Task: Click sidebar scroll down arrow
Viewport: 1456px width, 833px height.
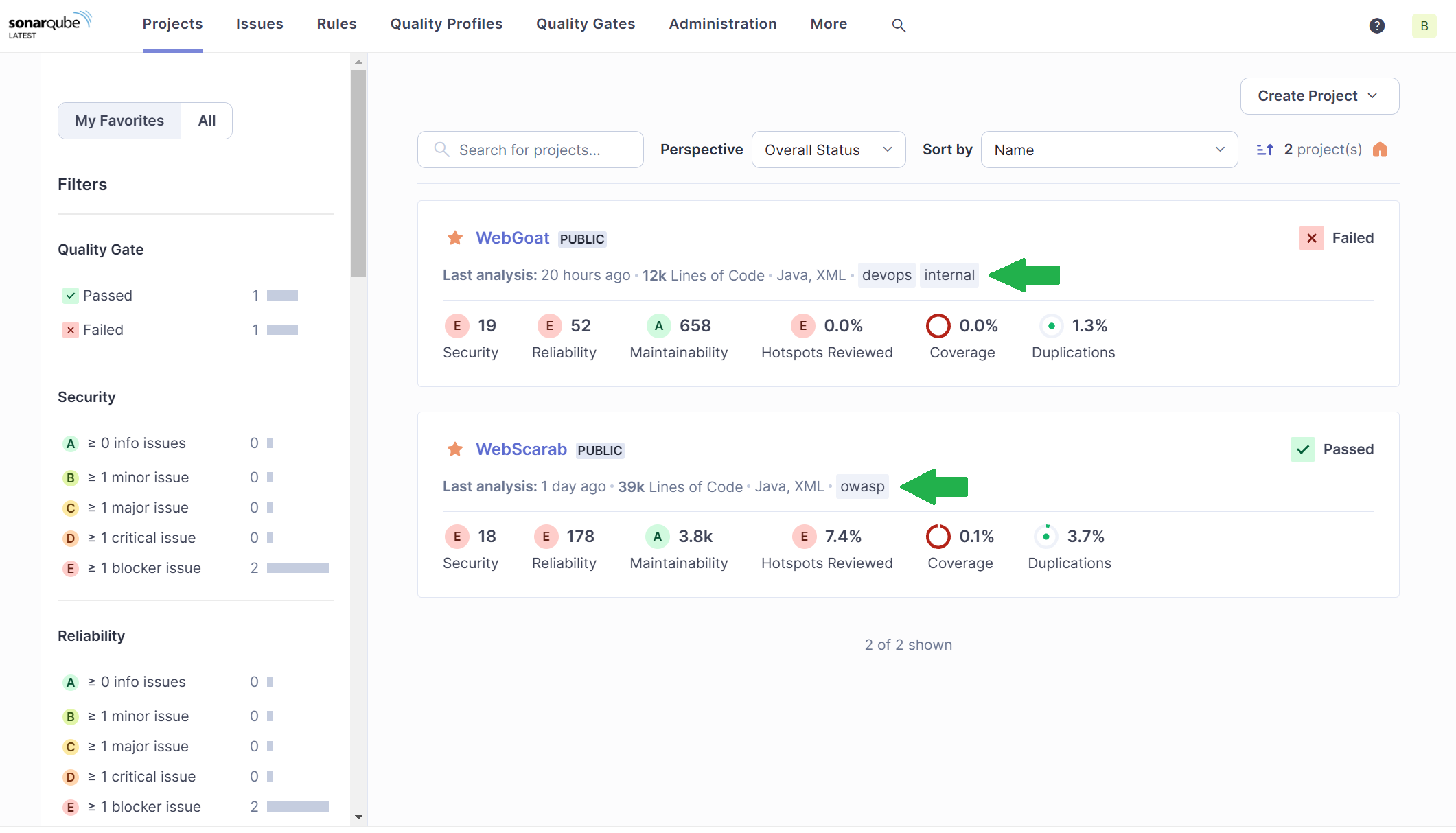Action: coord(358,817)
